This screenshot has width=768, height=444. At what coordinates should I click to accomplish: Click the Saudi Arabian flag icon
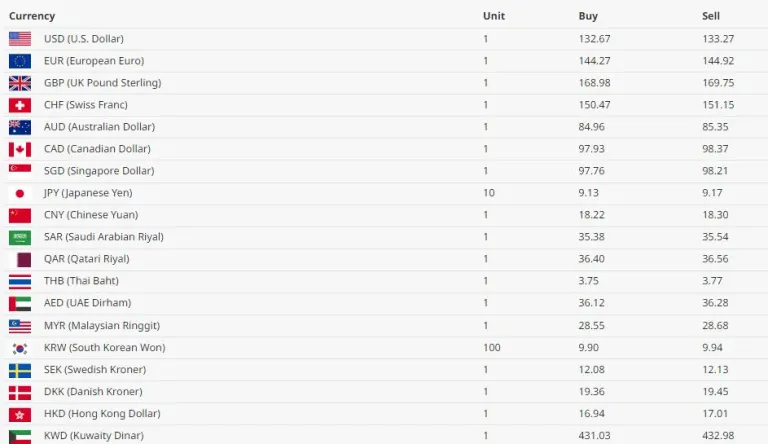coord(20,237)
